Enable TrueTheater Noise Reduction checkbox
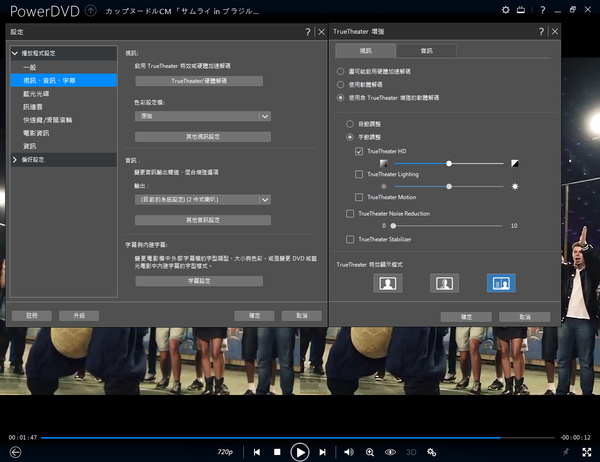Image resolution: width=600 pixels, height=462 pixels. 349,213
